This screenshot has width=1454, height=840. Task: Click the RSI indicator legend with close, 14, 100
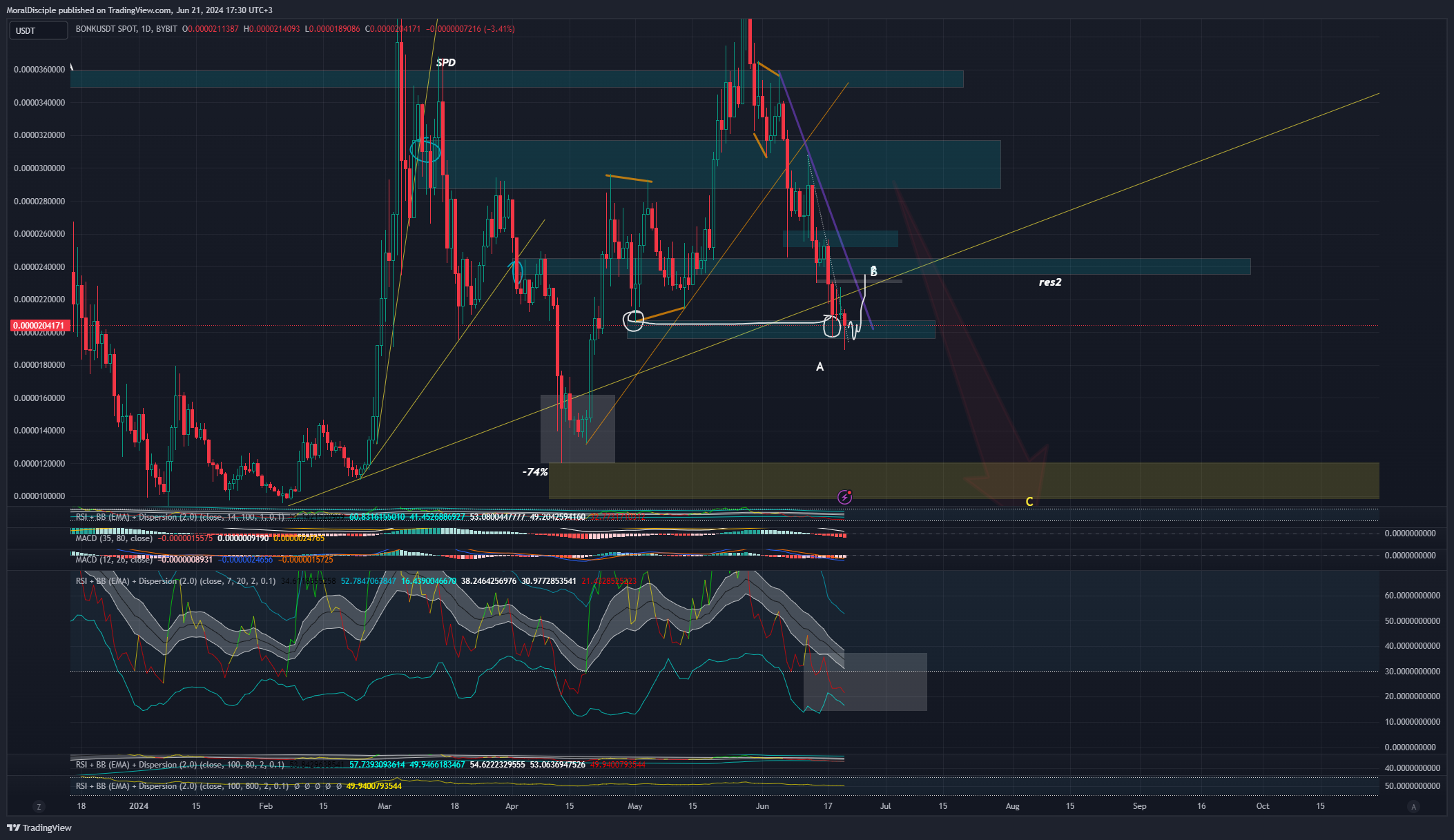(180, 517)
